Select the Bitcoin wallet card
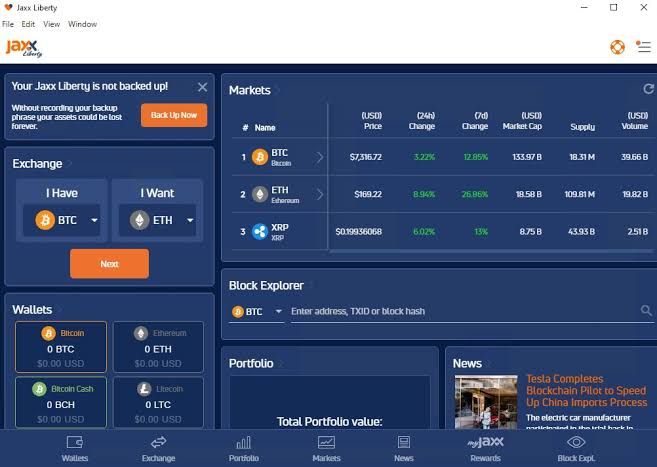 coord(61,347)
